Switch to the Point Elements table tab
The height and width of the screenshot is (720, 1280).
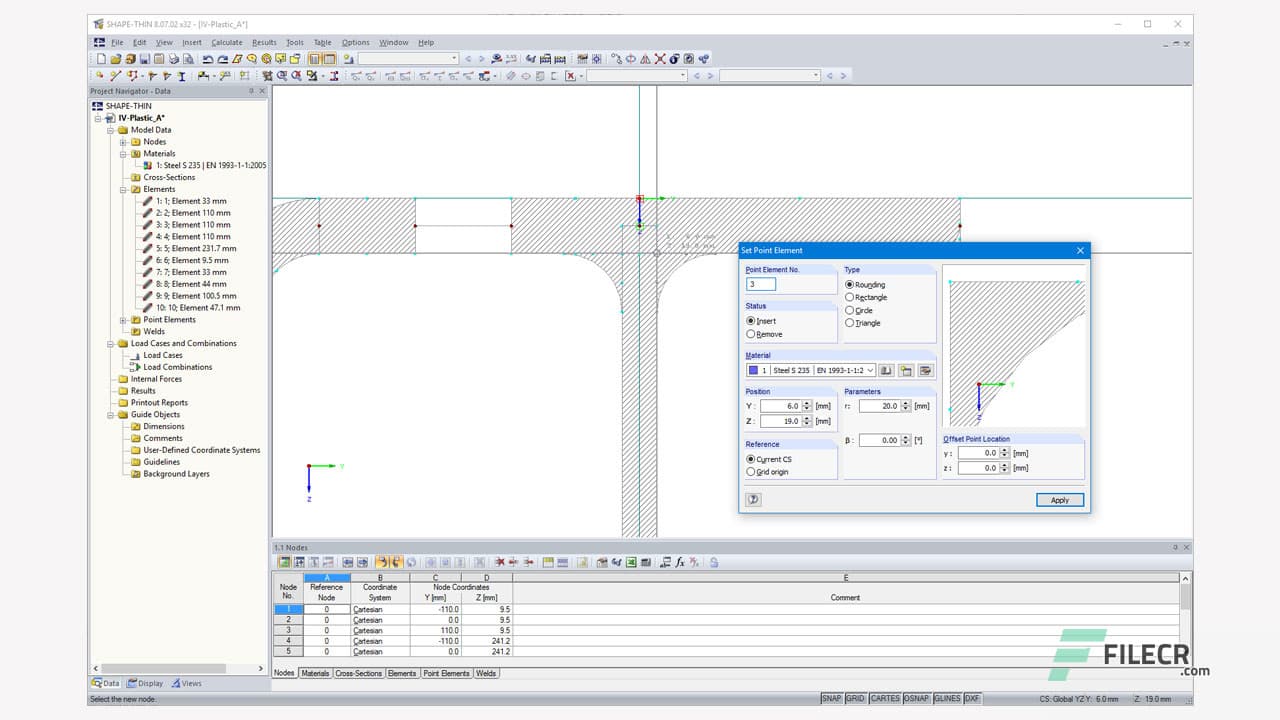click(x=446, y=673)
